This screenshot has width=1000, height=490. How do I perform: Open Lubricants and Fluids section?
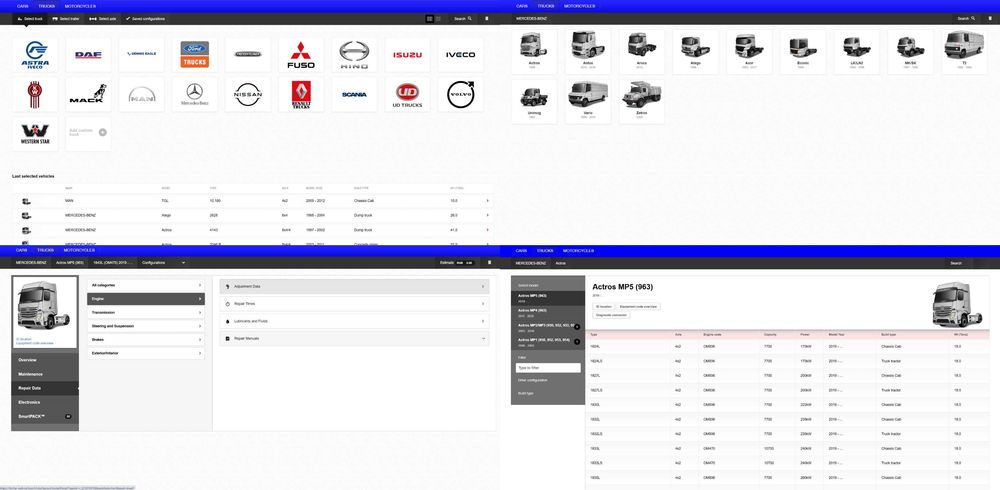[355, 322]
